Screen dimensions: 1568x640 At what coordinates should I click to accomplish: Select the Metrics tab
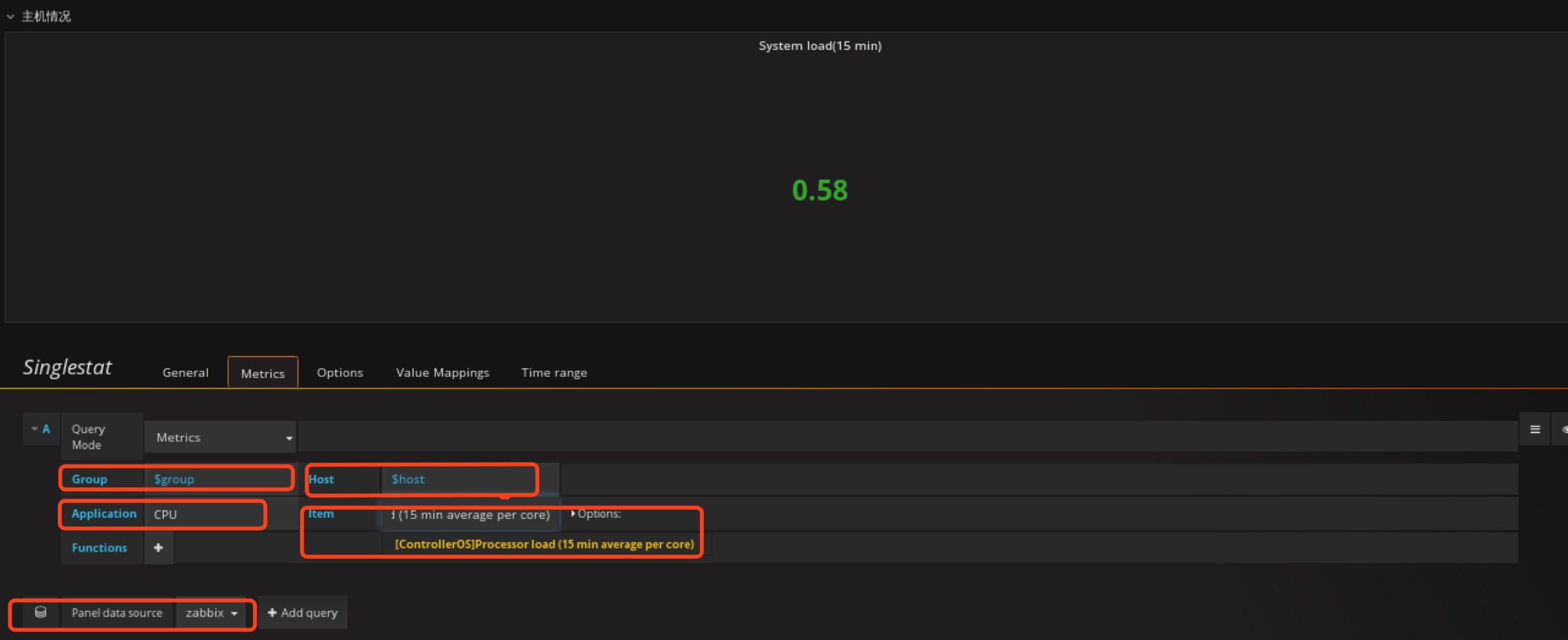coord(263,373)
